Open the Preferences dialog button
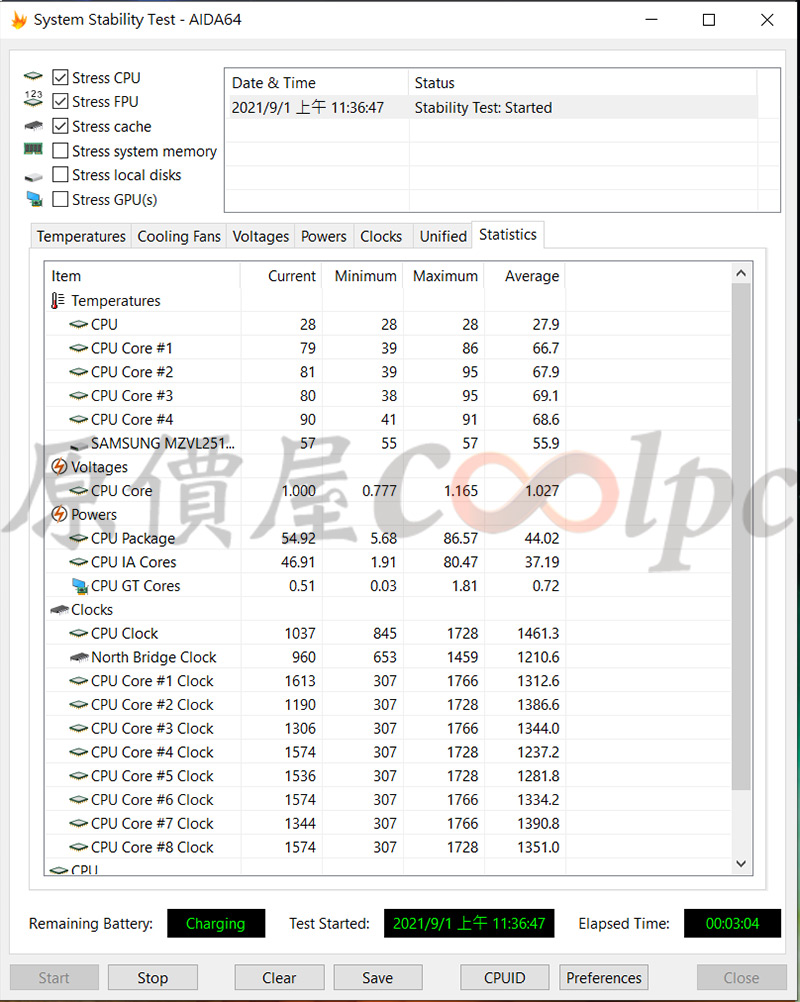 coord(603,978)
